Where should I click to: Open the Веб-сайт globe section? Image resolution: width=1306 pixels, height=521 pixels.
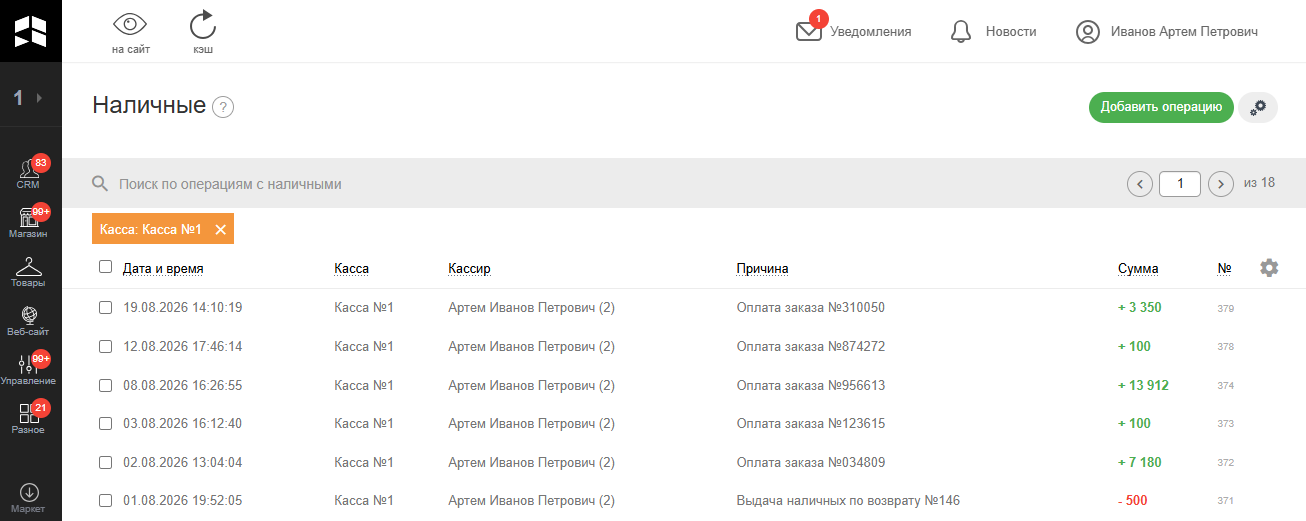tap(29, 320)
